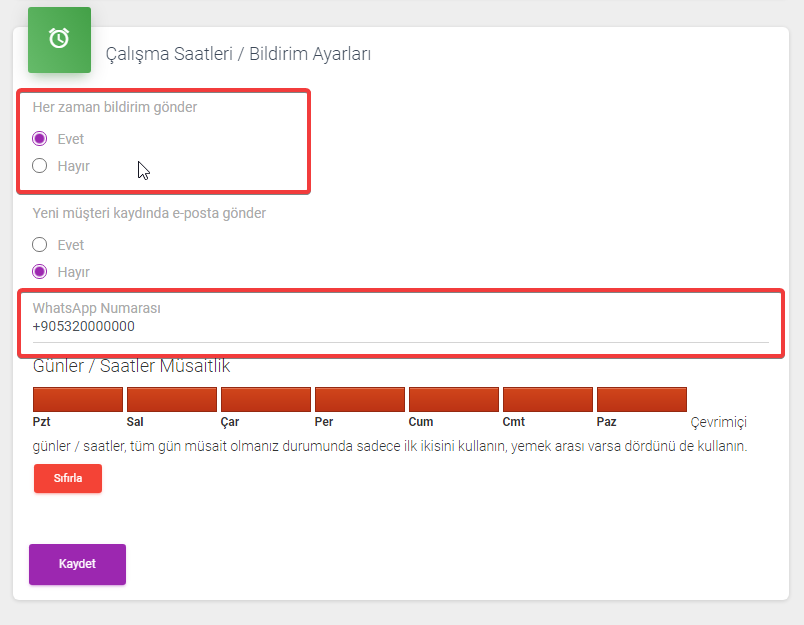Click the Günler / Saatler Müsaitlik heading

click(x=131, y=366)
